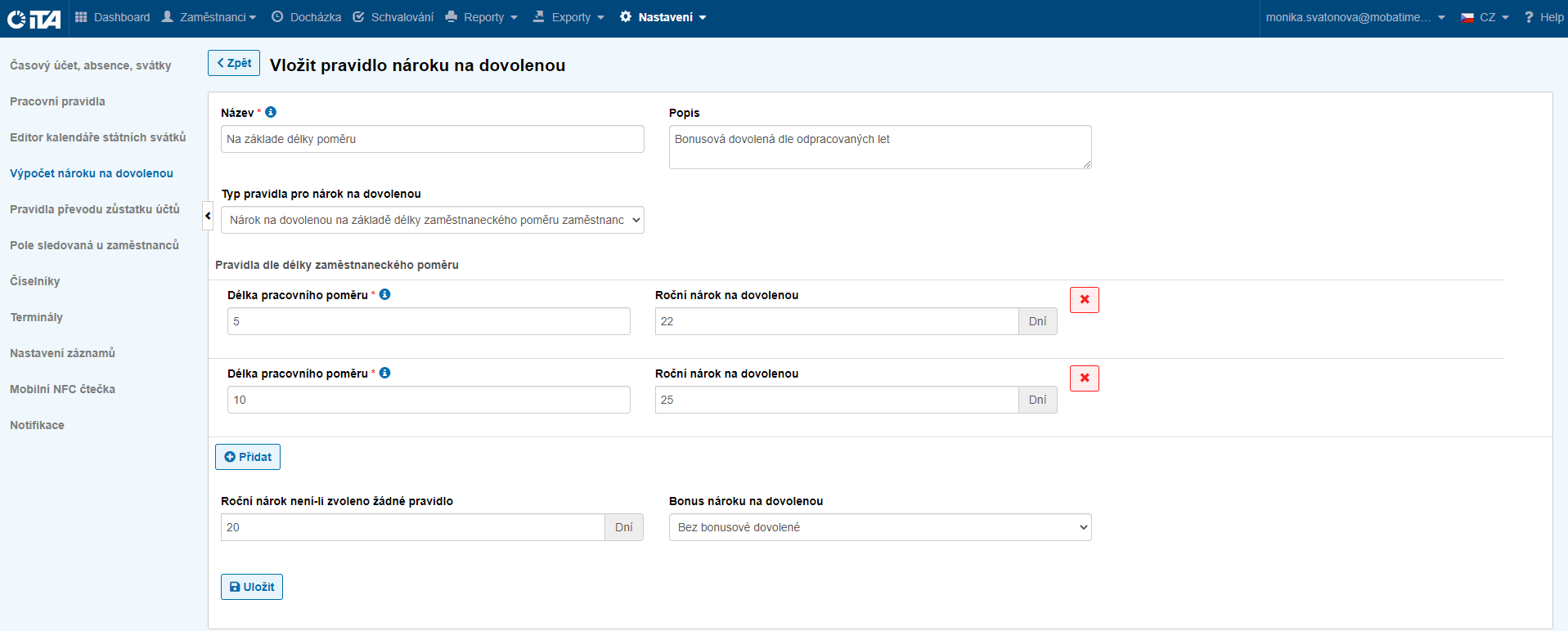The image size is (1568, 631).
Task: Open Help from the question mark icon
Action: click(1543, 17)
